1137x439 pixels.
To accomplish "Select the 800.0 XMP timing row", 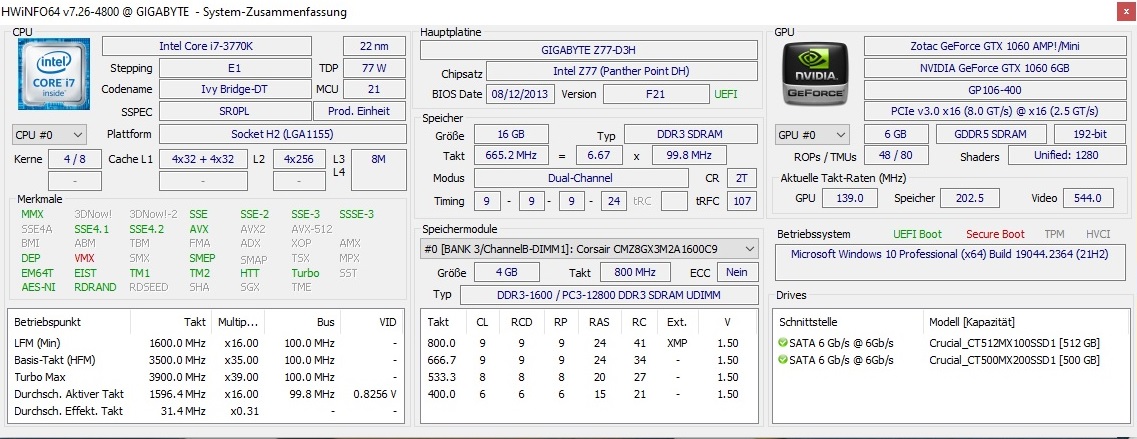I will (588, 343).
